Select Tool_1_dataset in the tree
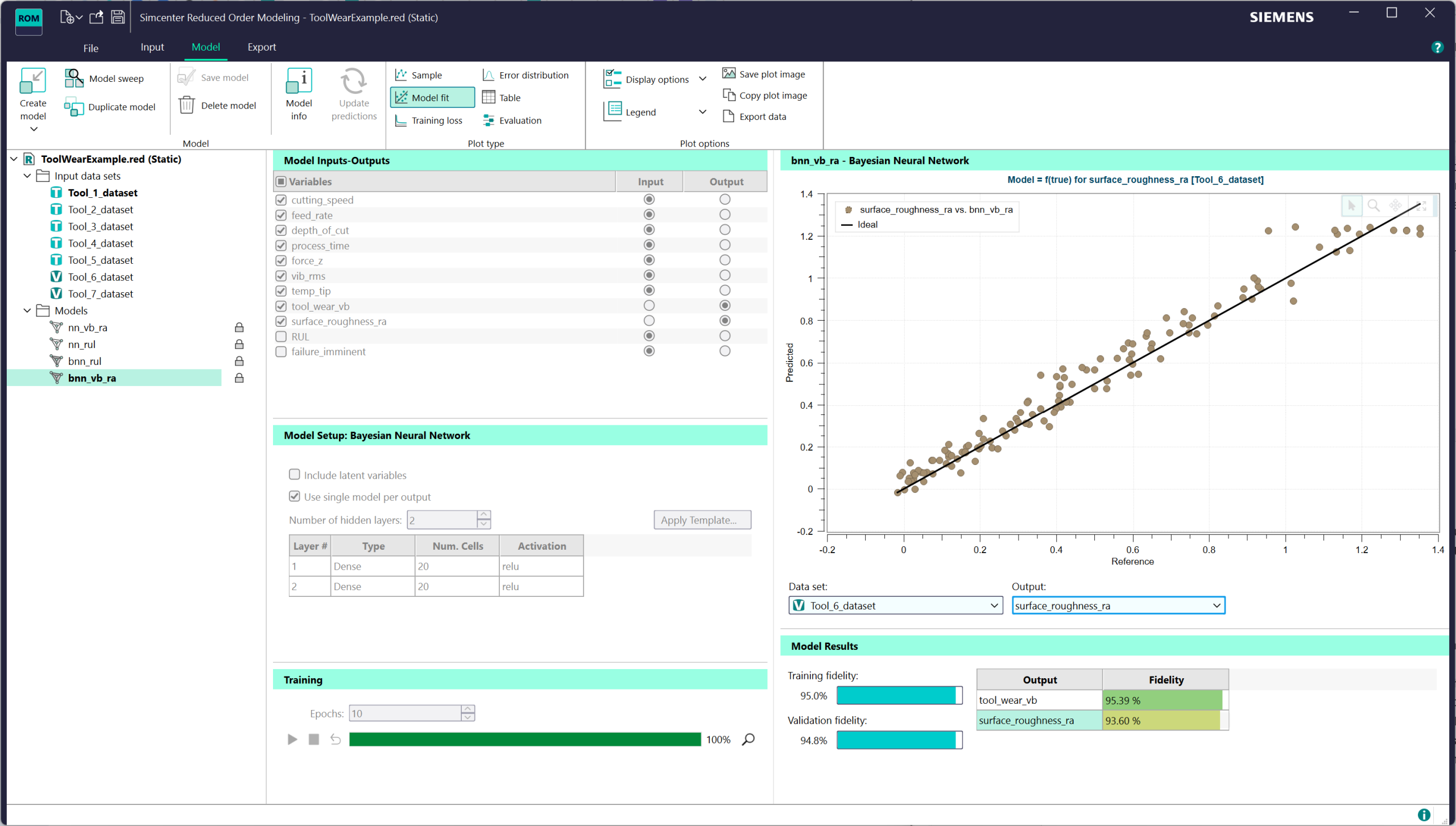The height and width of the screenshot is (826, 1456). pyautogui.click(x=102, y=193)
